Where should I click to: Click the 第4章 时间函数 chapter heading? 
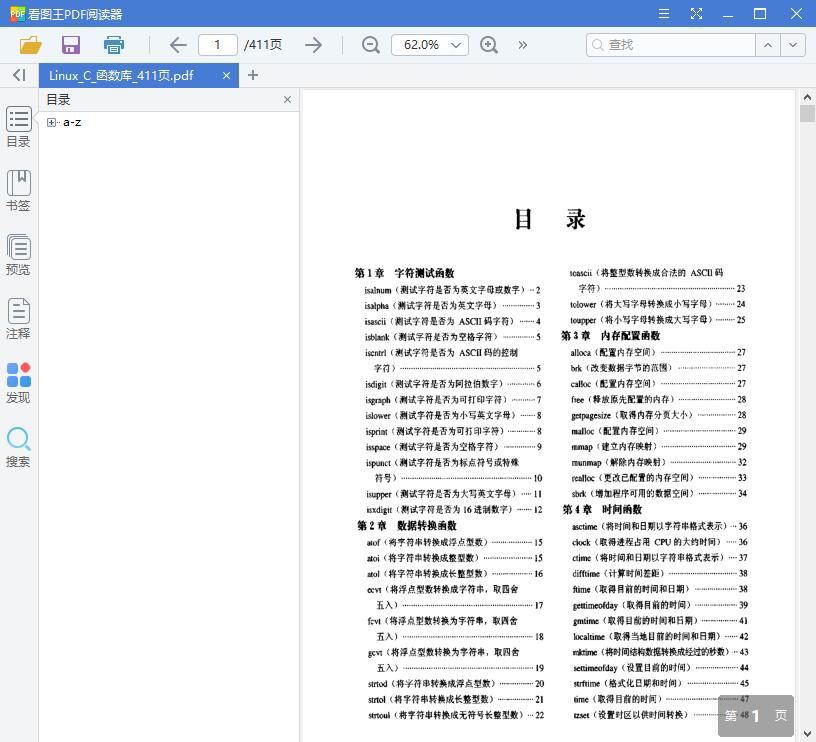click(602, 509)
